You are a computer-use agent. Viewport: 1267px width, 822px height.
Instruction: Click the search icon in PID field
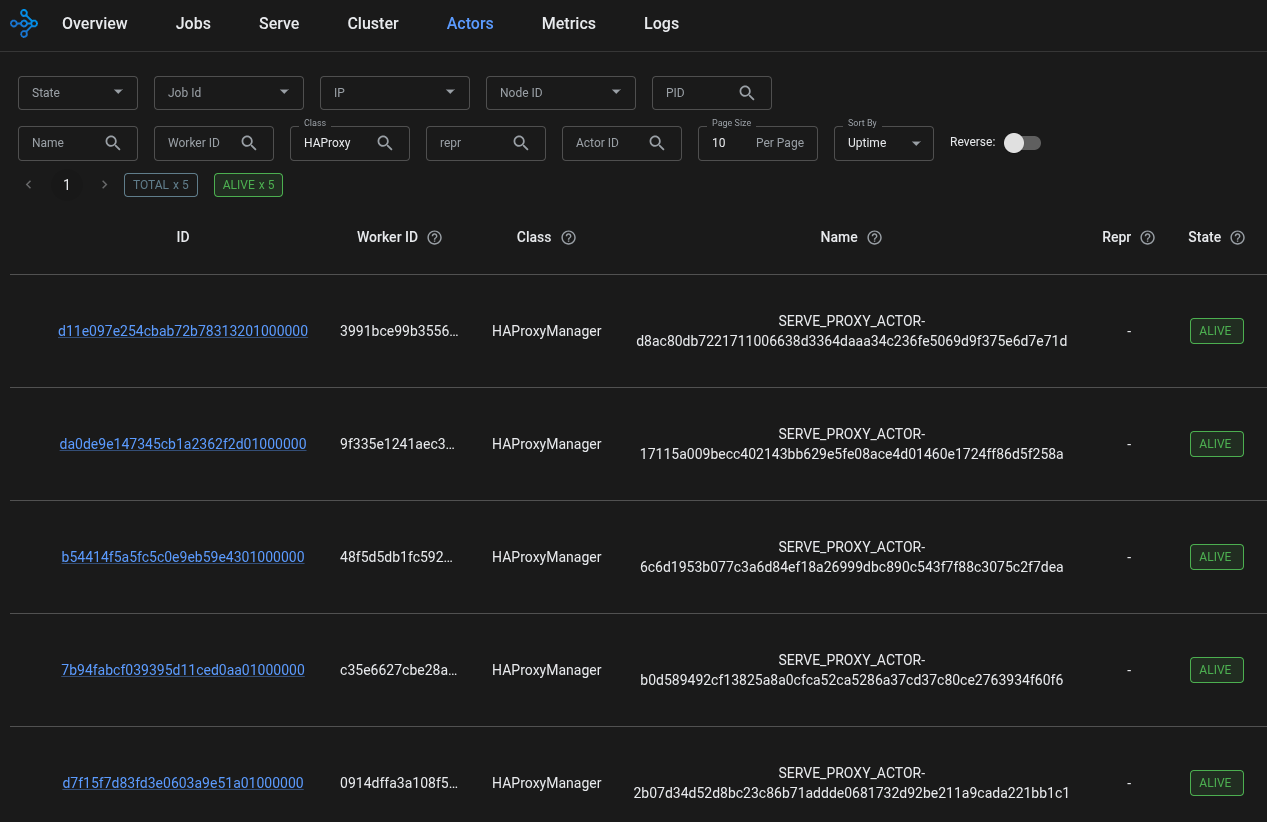746,92
